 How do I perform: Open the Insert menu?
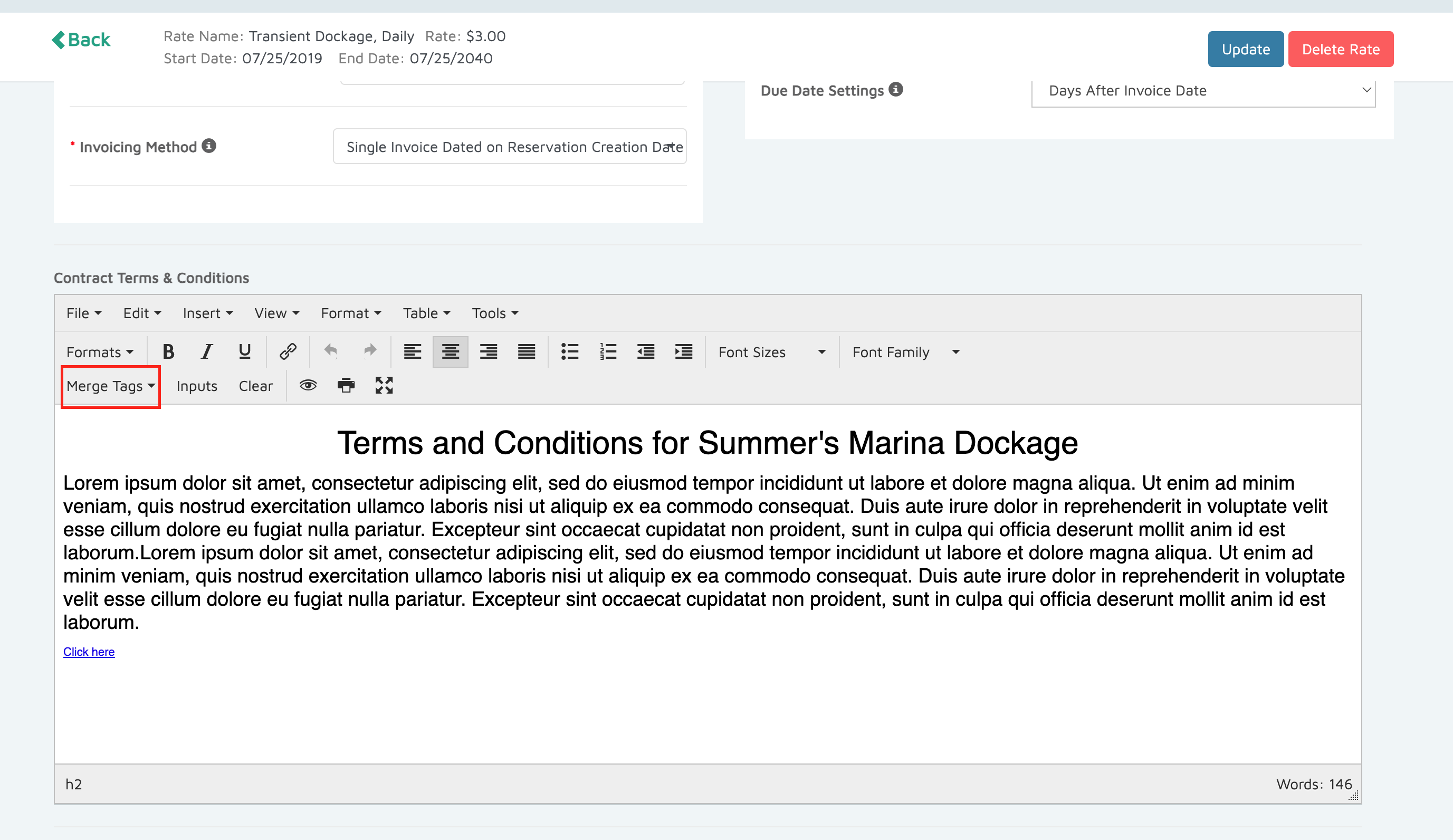207,313
